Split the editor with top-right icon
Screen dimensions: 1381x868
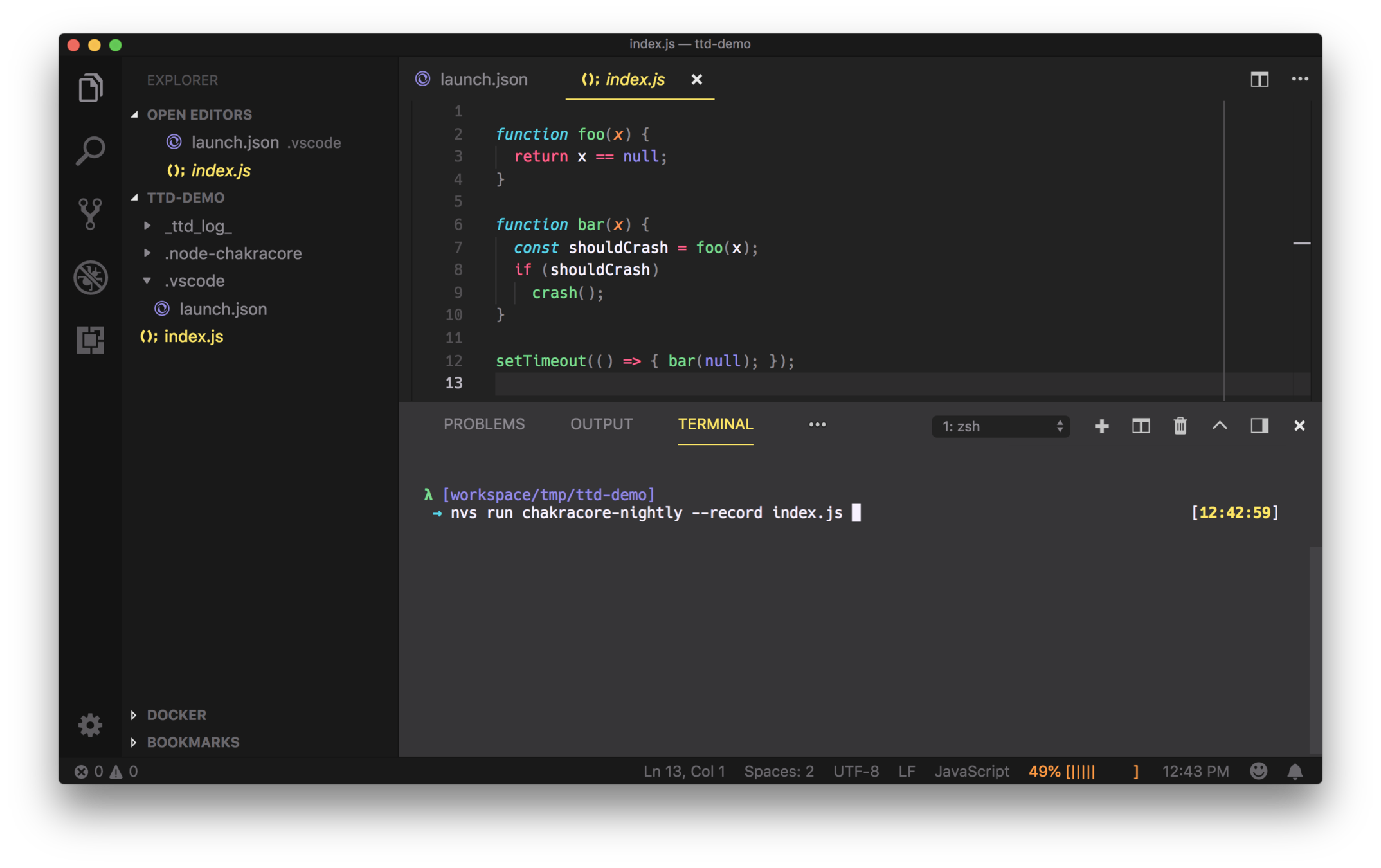pyautogui.click(x=1259, y=79)
